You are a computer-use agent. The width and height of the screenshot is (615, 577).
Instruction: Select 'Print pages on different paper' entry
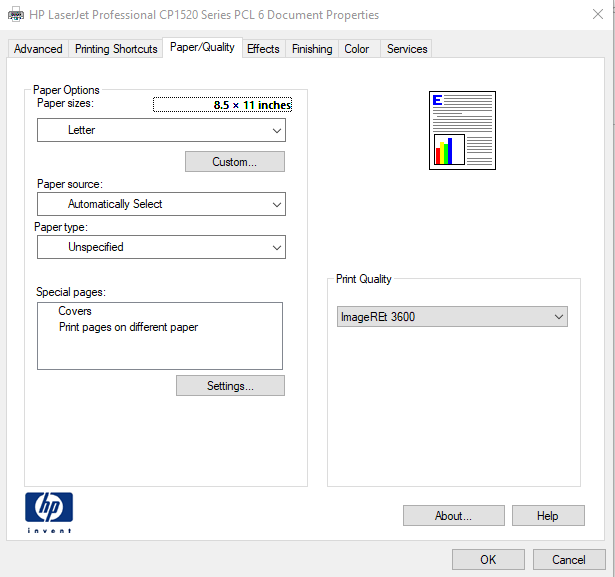(x=128, y=327)
